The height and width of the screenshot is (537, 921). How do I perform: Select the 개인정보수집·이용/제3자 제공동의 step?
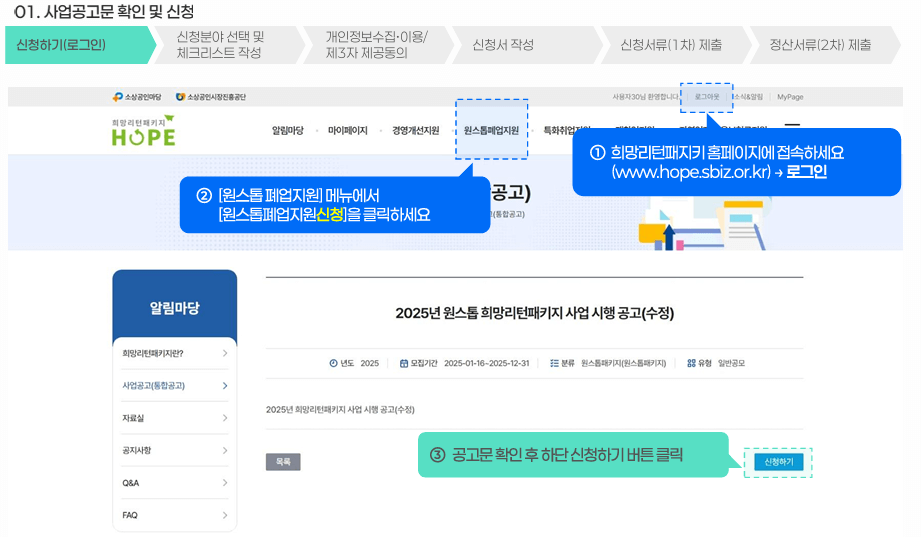[378, 45]
